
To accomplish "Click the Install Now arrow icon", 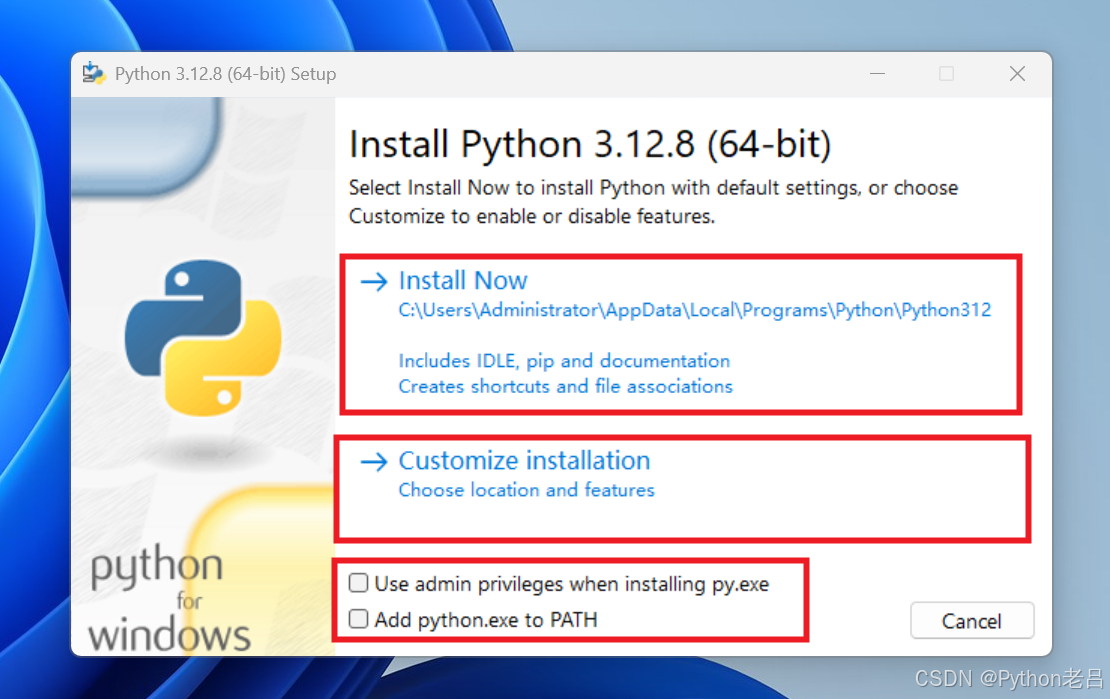I will (x=374, y=282).
